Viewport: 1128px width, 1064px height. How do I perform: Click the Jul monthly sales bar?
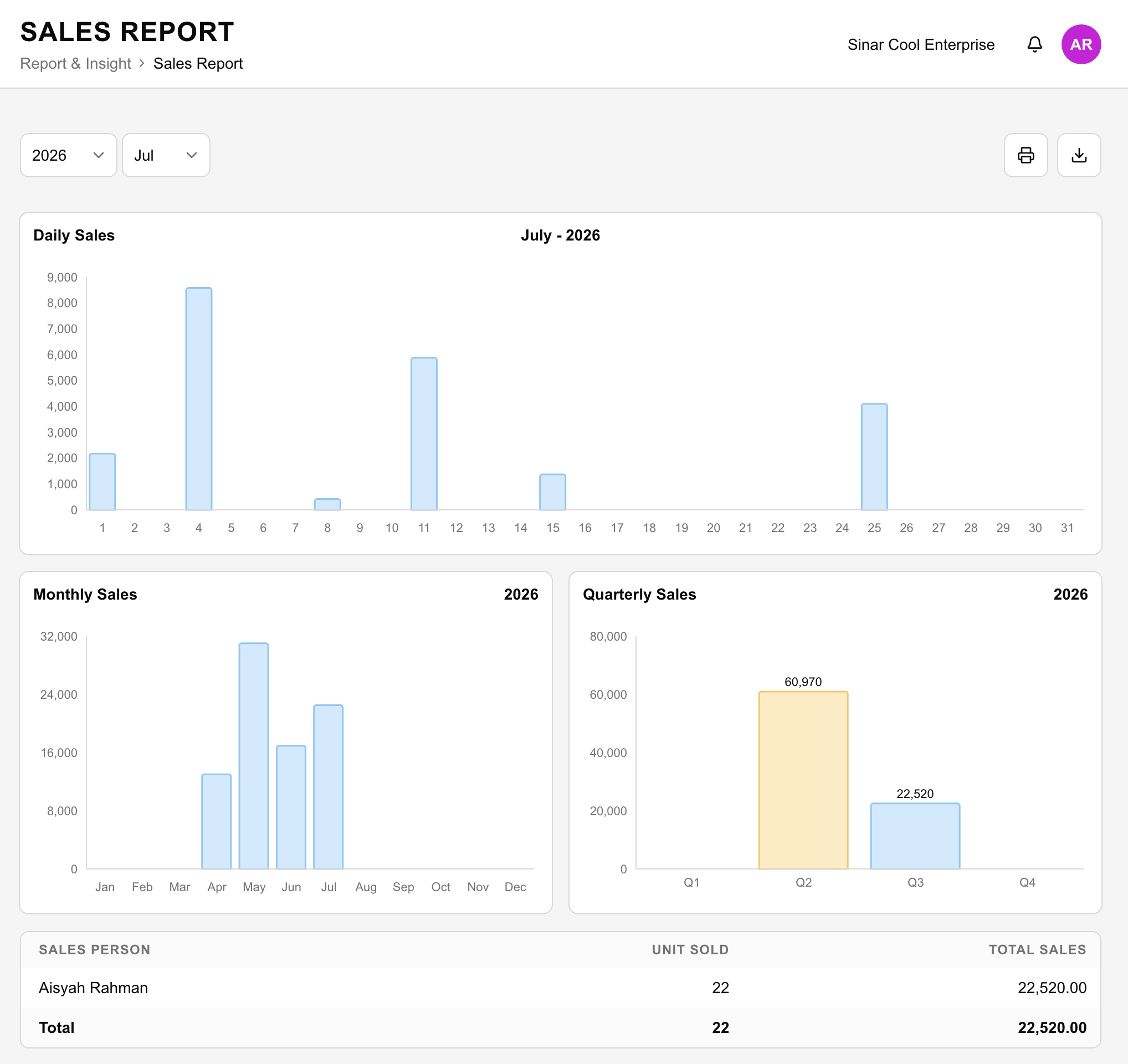[x=329, y=786]
